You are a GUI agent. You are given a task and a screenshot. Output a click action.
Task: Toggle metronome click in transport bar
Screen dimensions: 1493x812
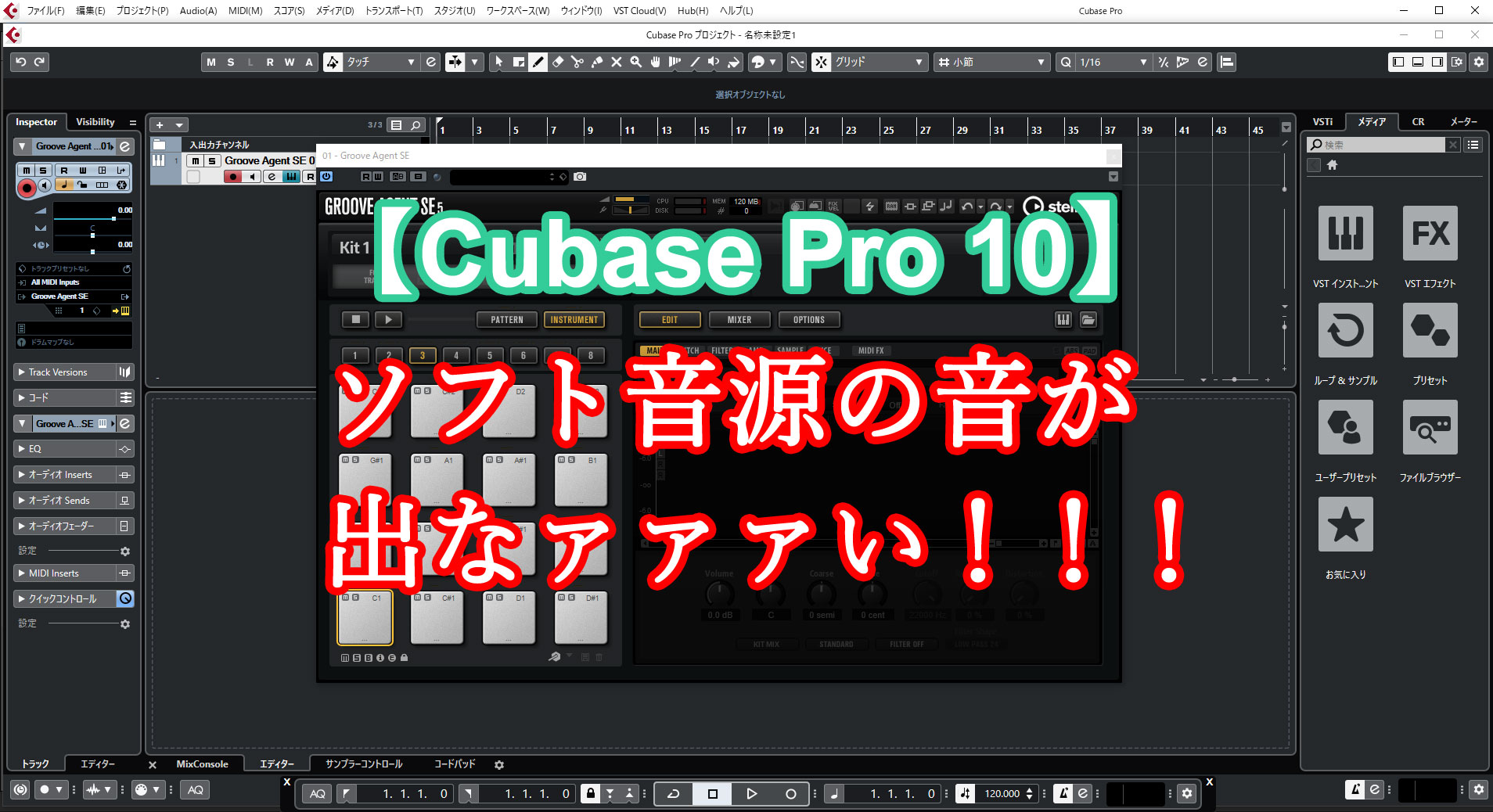(x=1063, y=793)
